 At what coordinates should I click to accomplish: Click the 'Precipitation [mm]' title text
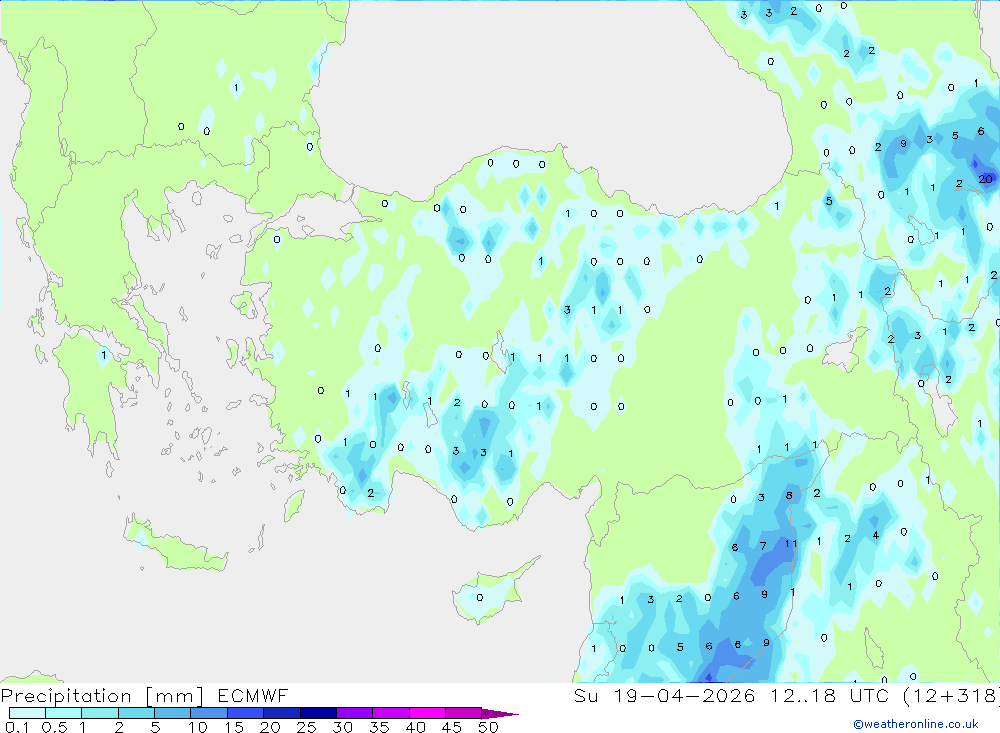(102, 696)
